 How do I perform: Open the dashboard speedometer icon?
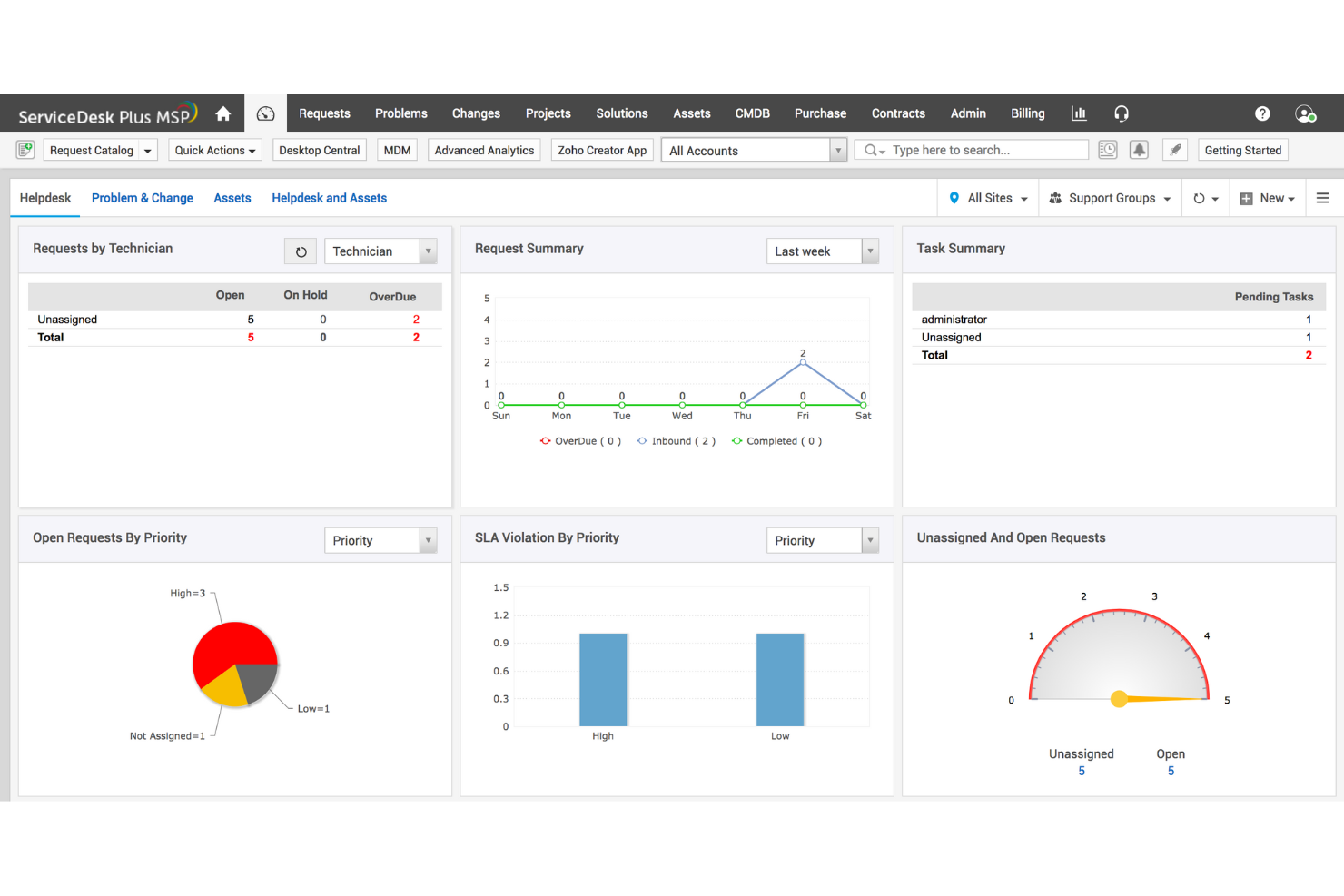[265, 113]
